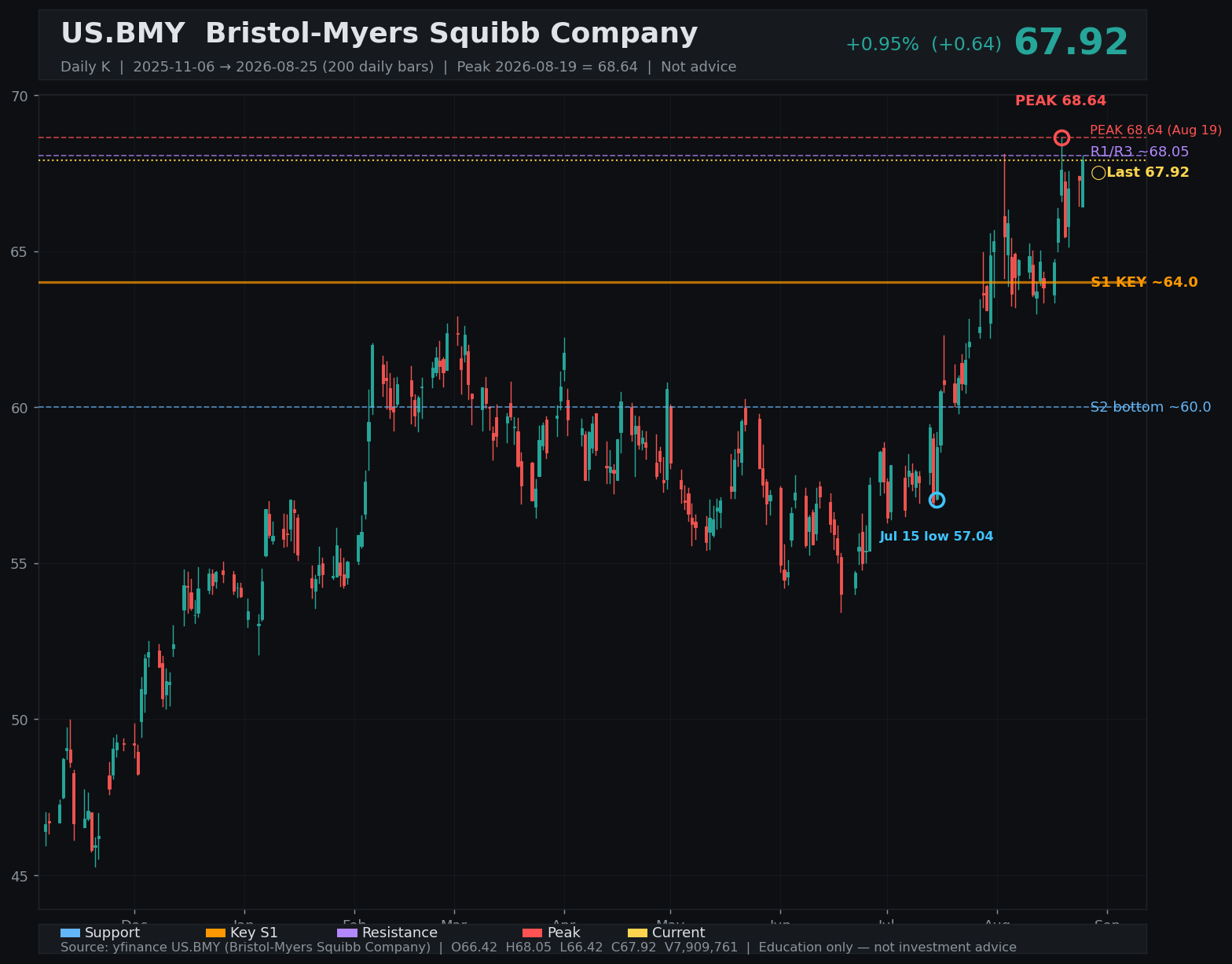The width and height of the screenshot is (1232, 964).
Task: Click the 'PEAK 68.64 (Aug 19)' line label
Action: 1156,130
